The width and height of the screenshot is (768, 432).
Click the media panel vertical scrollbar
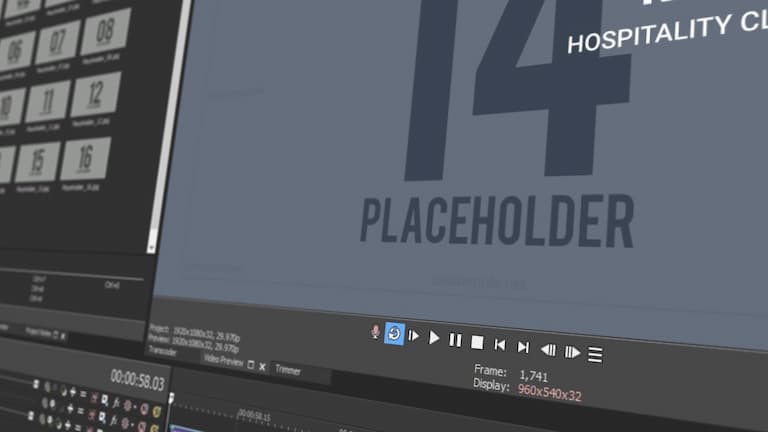click(x=169, y=127)
